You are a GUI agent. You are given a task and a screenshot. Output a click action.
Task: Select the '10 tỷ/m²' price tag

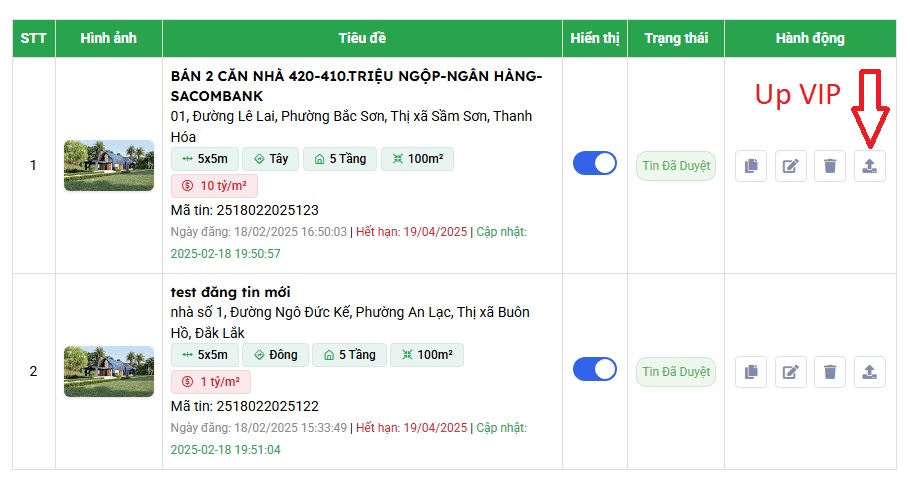[215, 185]
